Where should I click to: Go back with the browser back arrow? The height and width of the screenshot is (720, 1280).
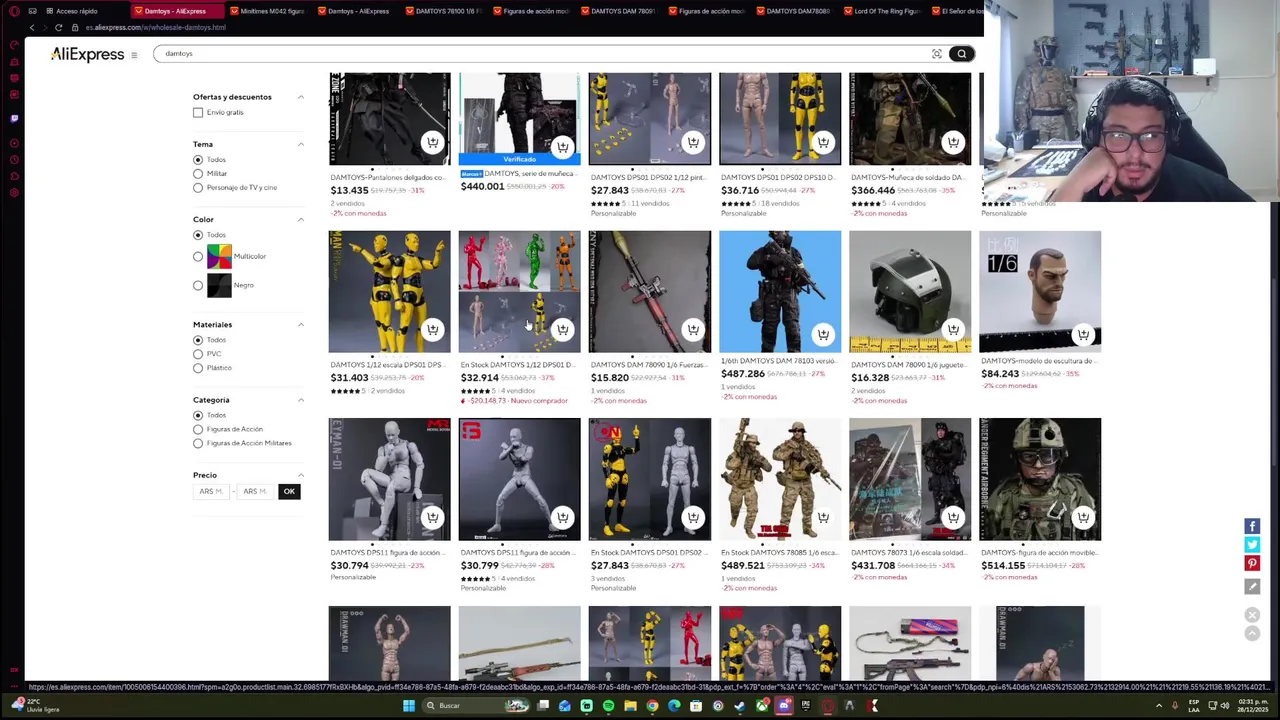pos(31,27)
